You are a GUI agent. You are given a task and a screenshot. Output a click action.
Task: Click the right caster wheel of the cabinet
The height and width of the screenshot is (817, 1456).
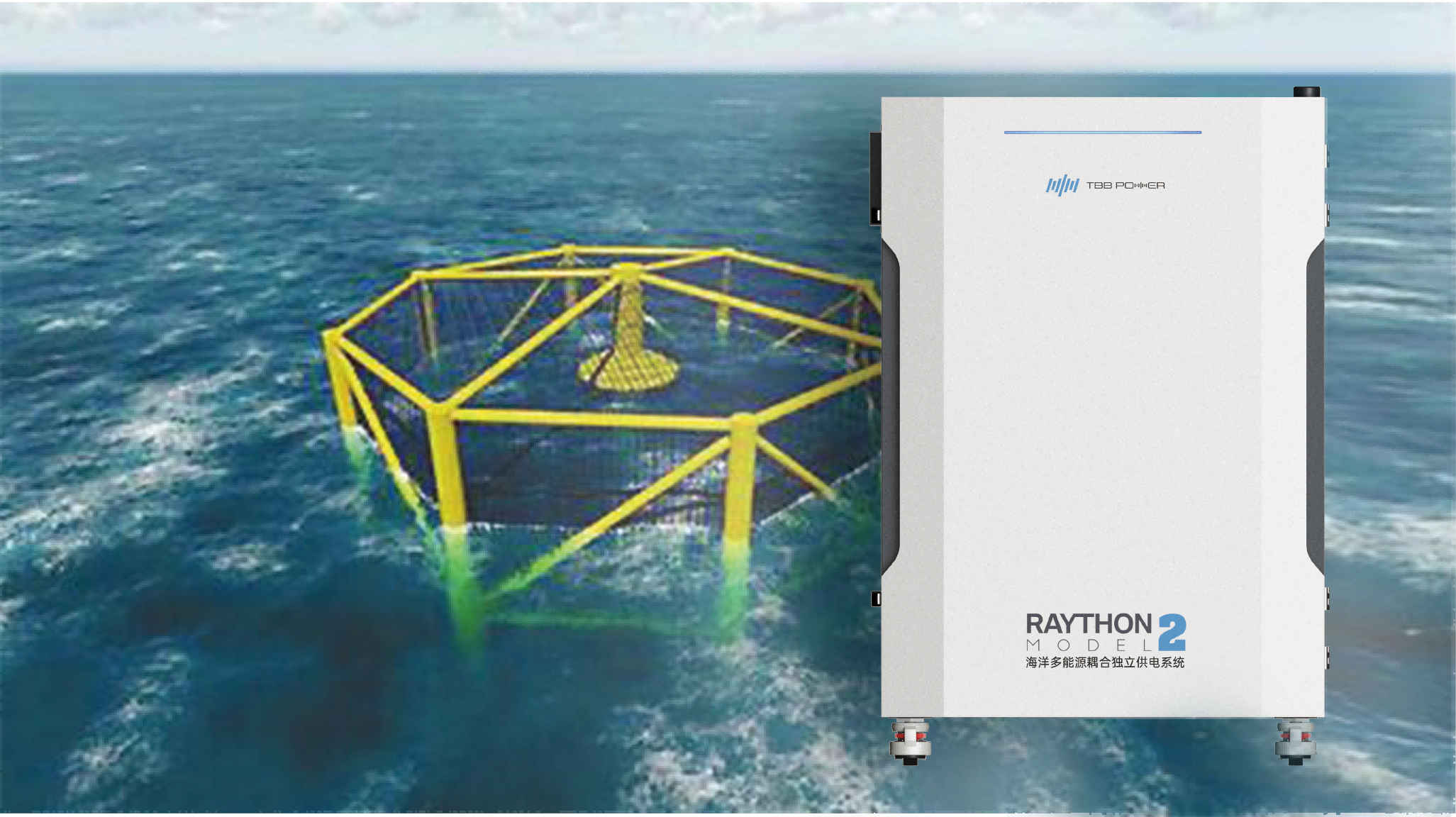(1296, 741)
